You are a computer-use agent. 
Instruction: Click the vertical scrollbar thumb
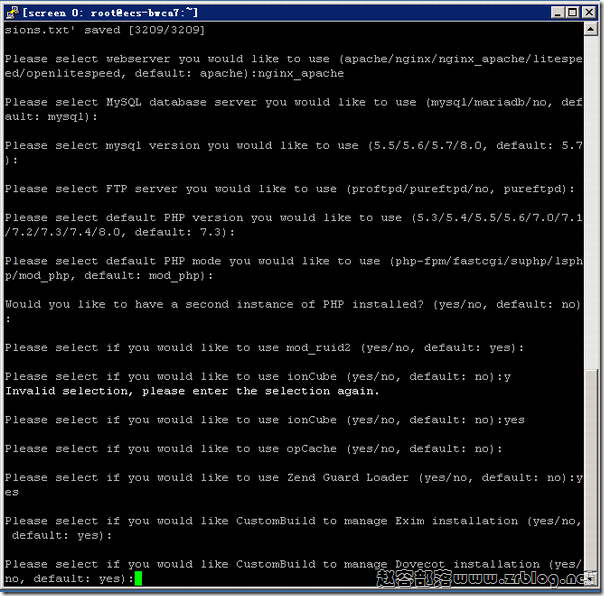point(591,469)
